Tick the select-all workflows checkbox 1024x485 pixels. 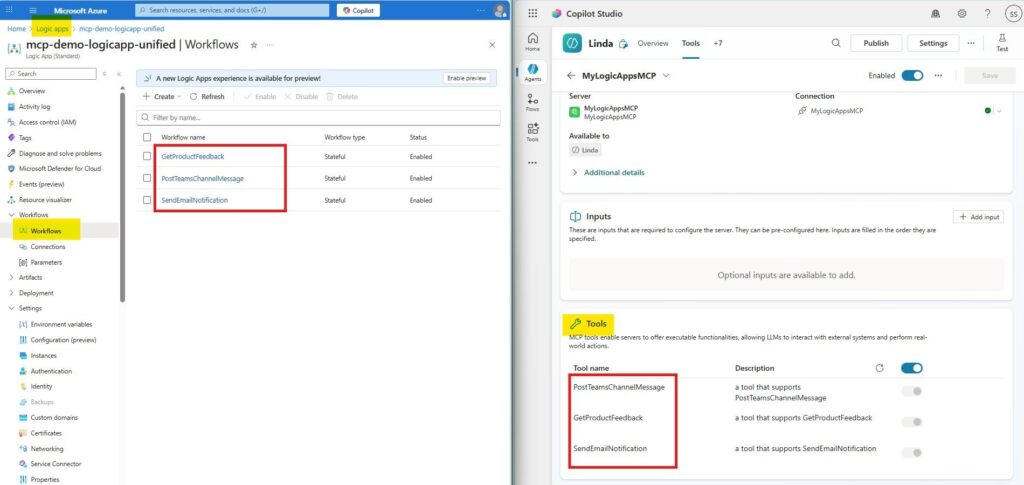tap(147, 137)
